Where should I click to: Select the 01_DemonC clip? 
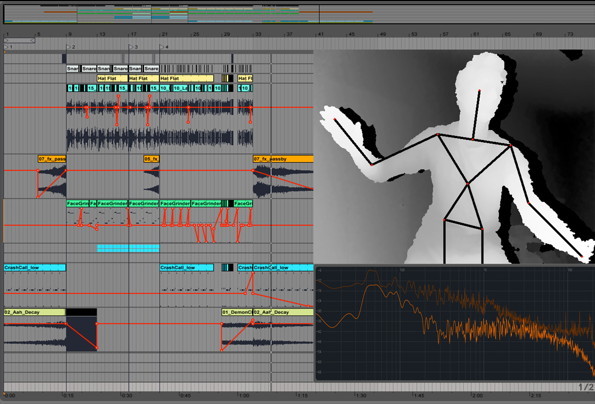[x=237, y=312]
